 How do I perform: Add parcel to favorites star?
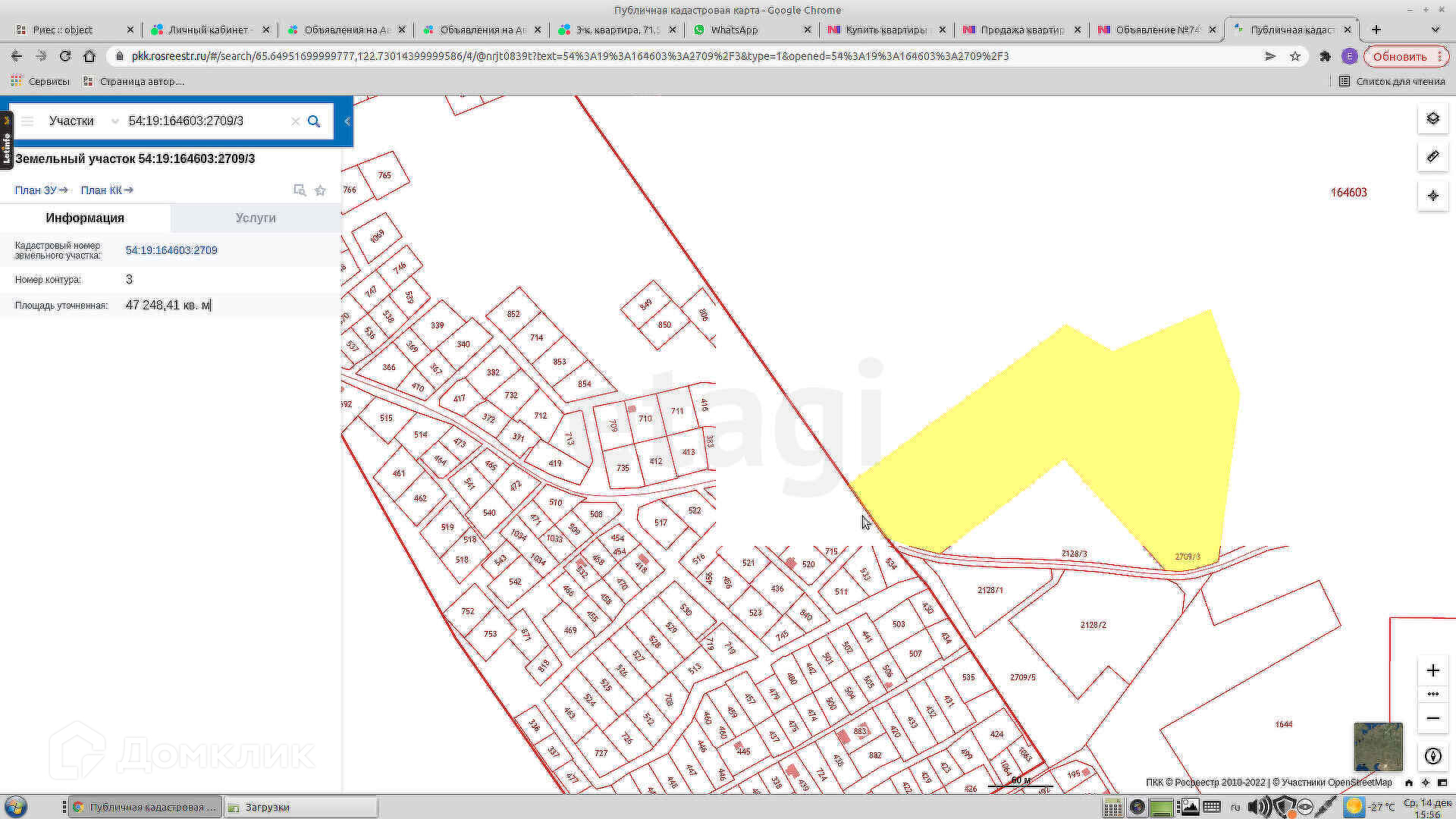click(320, 190)
